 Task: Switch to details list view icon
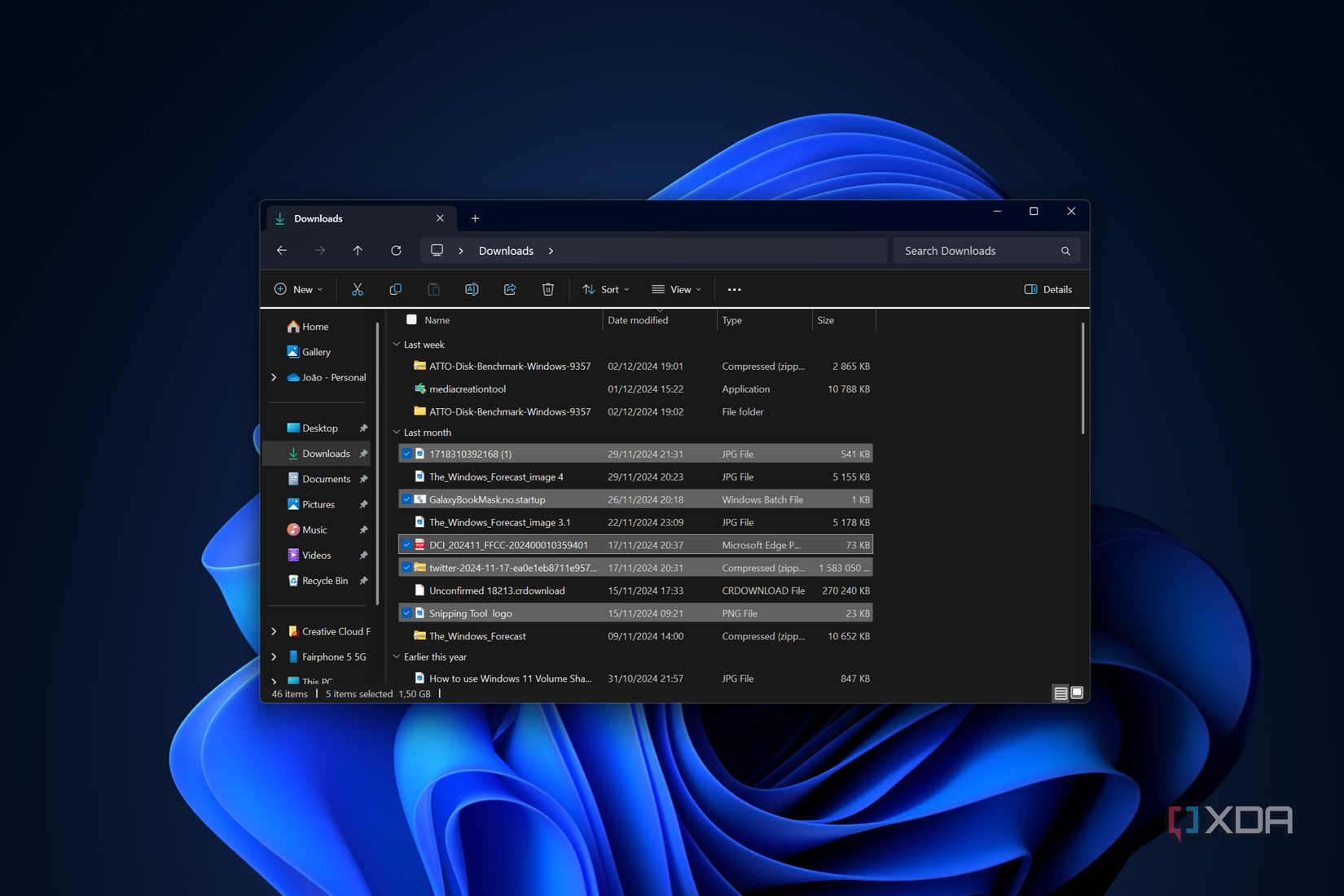point(1061,693)
